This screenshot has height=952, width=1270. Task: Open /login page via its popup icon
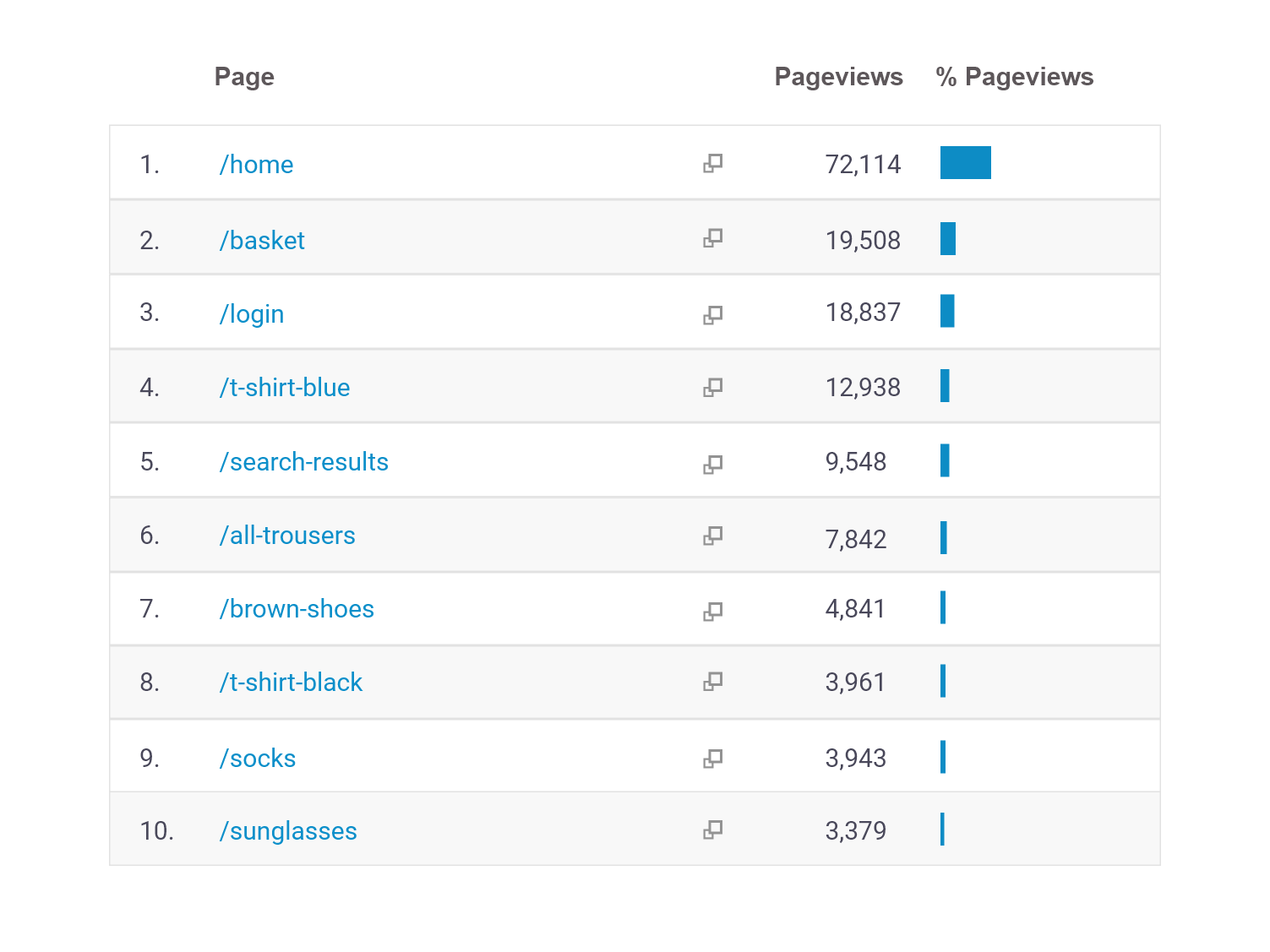coord(713,315)
